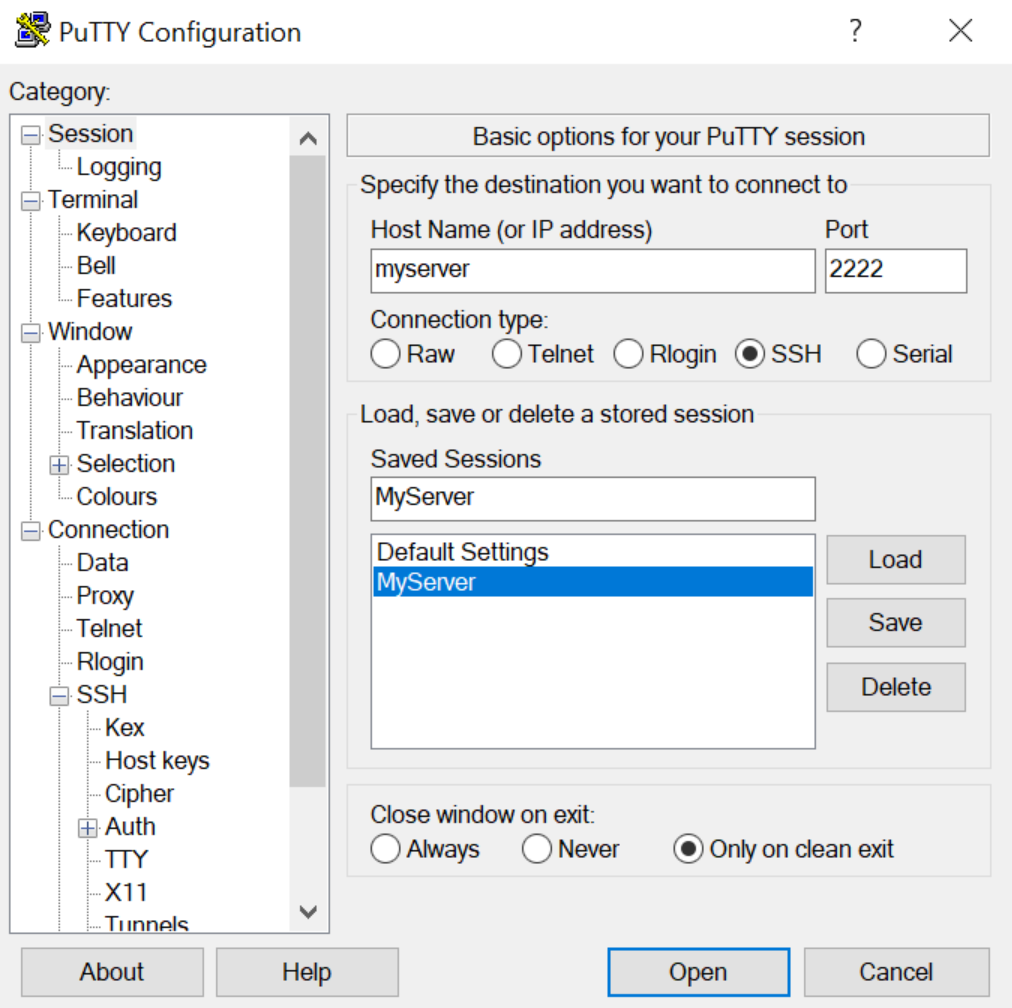This screenshot has width=1012, height=1008.
Task: Open the Proxy settings category
Action: tap(104, 596)
